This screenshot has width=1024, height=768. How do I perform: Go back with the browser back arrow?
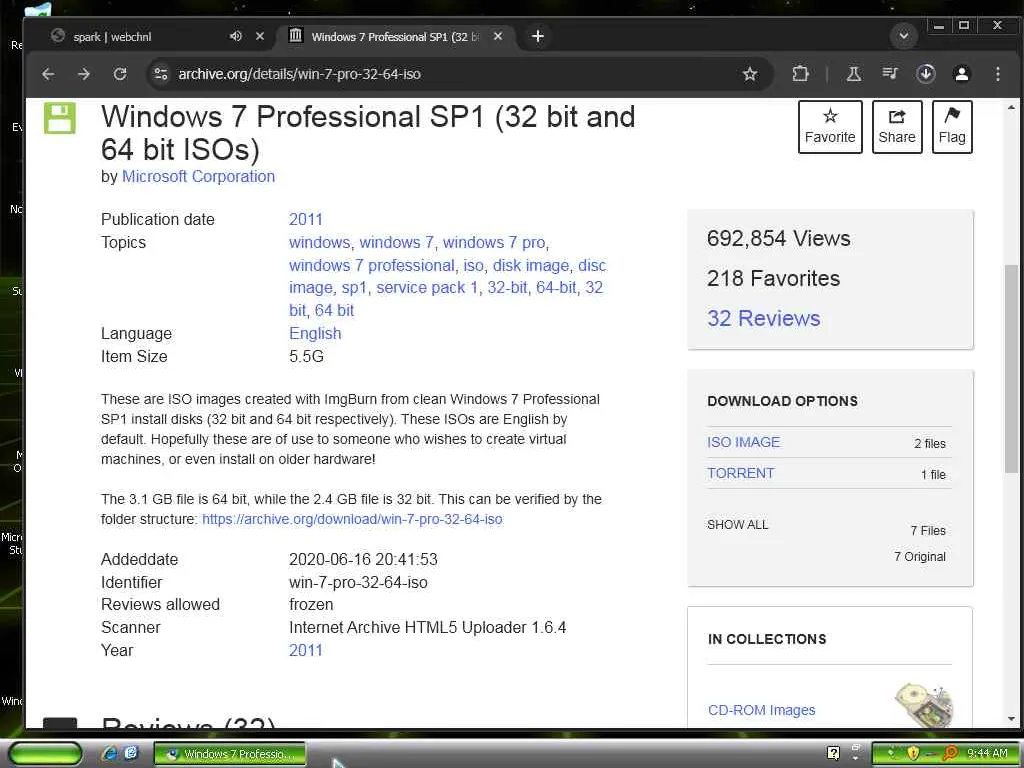click(x=48, y=74)
